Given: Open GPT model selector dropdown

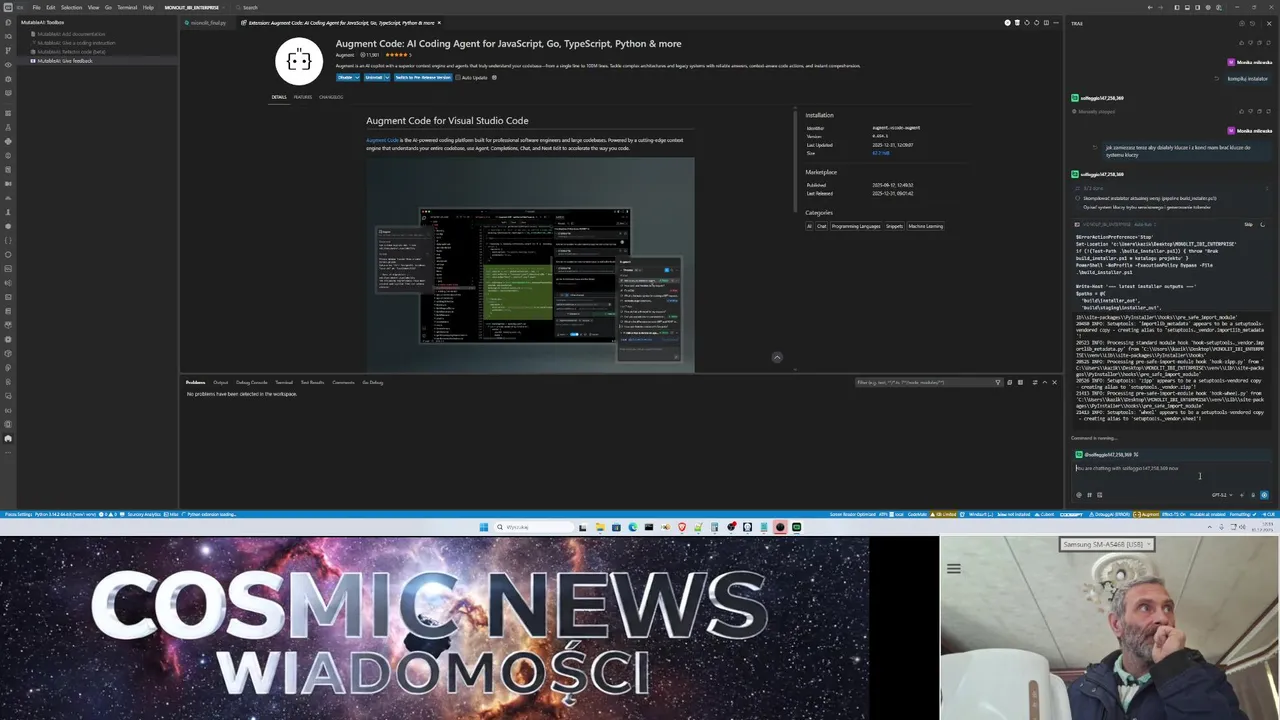Looking at the screenshot, I should [1222, 495].
